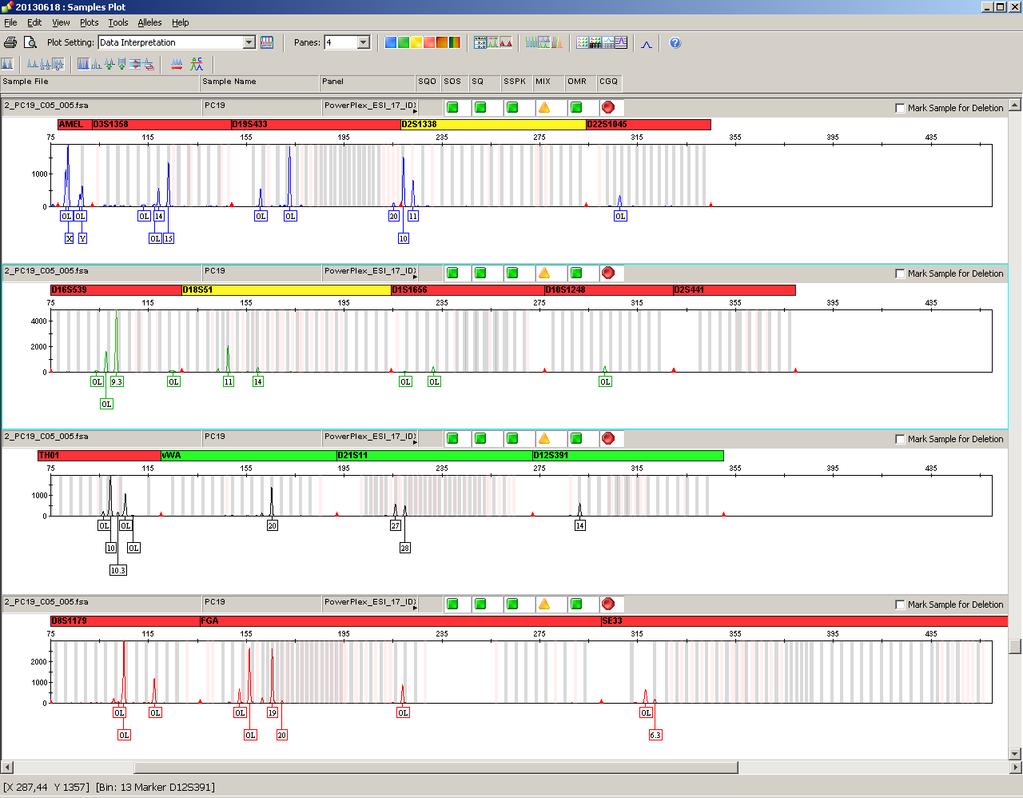Click the Print icon in the toolbar

click(10, 42)
